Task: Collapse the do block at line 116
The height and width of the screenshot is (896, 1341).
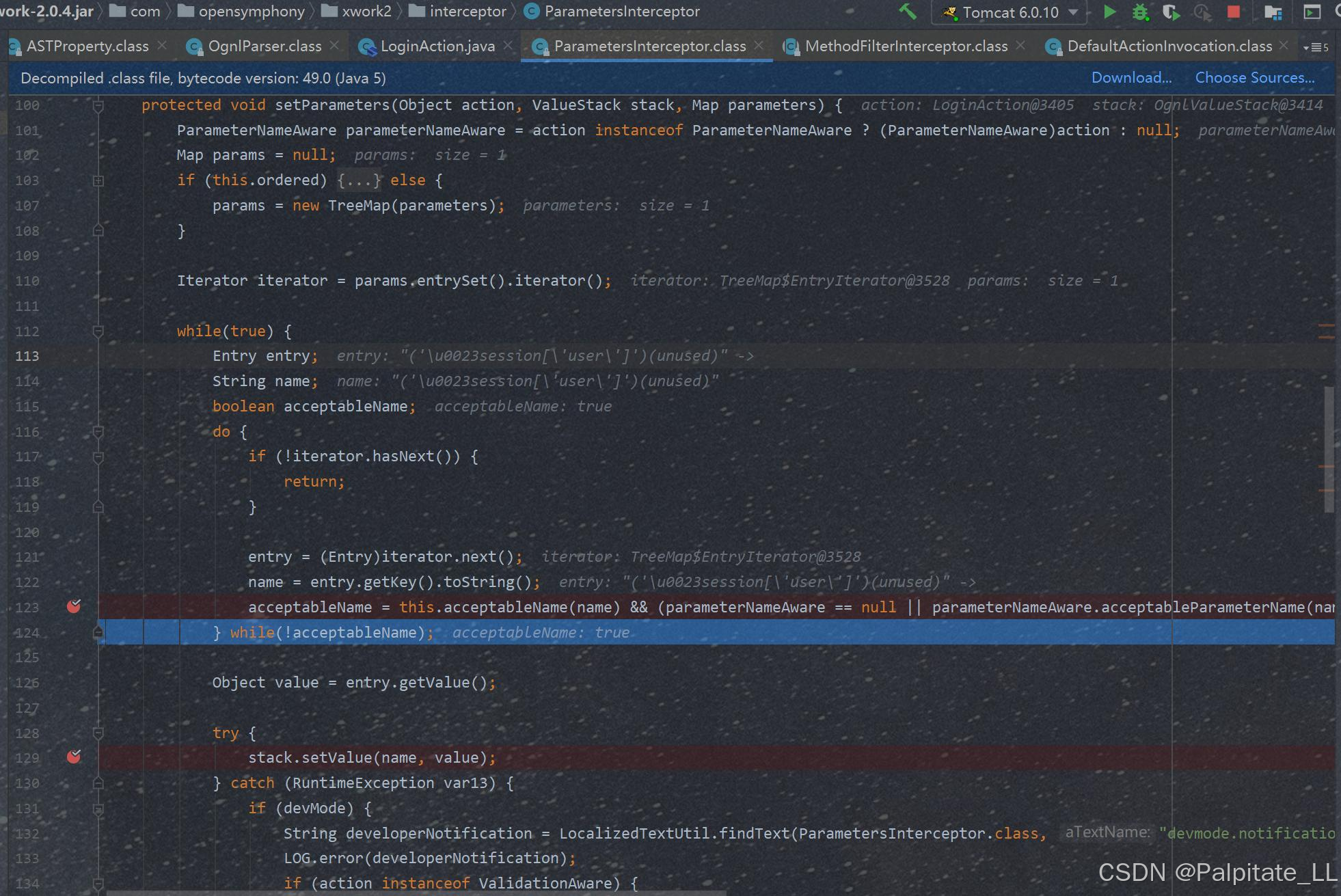Action: click(98, 432)
